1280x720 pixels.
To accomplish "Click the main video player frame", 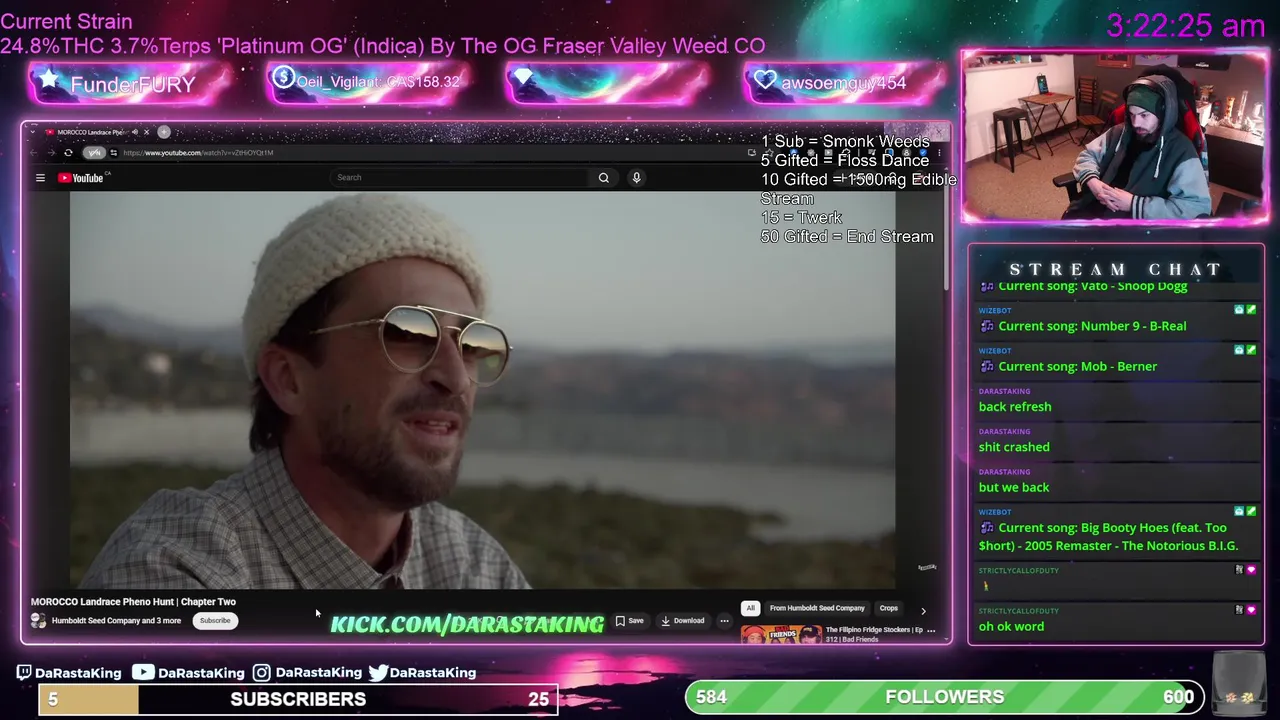I will point(483,390).
